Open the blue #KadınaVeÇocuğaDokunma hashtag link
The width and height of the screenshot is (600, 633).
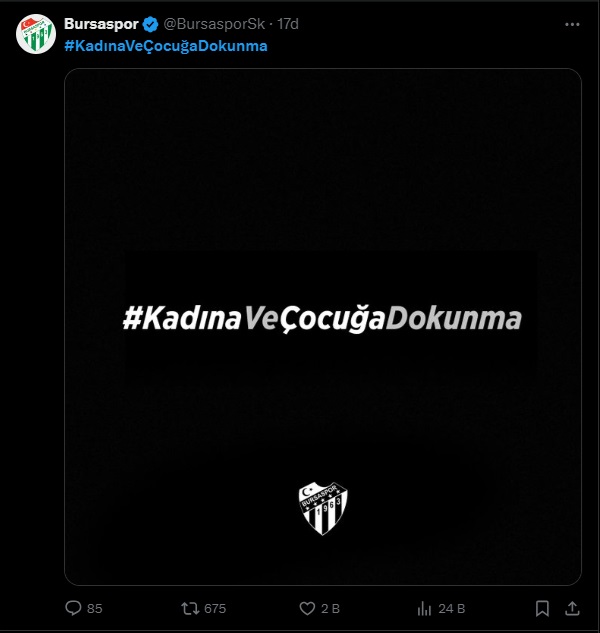pyautogui.click(x=166, y=46)
